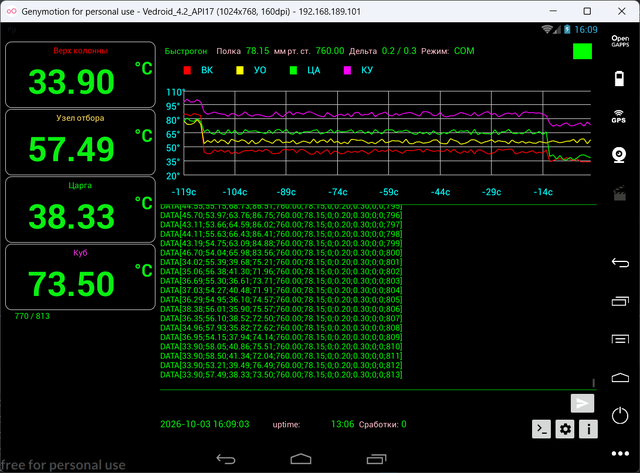Click the uptime value 13:06
The width and height of the screenshot is (640, 473).
point(342,424)
